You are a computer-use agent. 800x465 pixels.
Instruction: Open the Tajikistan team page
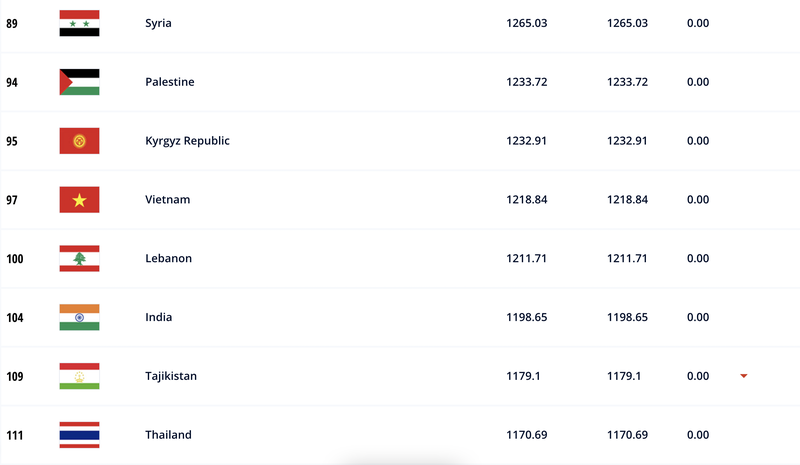171,376
